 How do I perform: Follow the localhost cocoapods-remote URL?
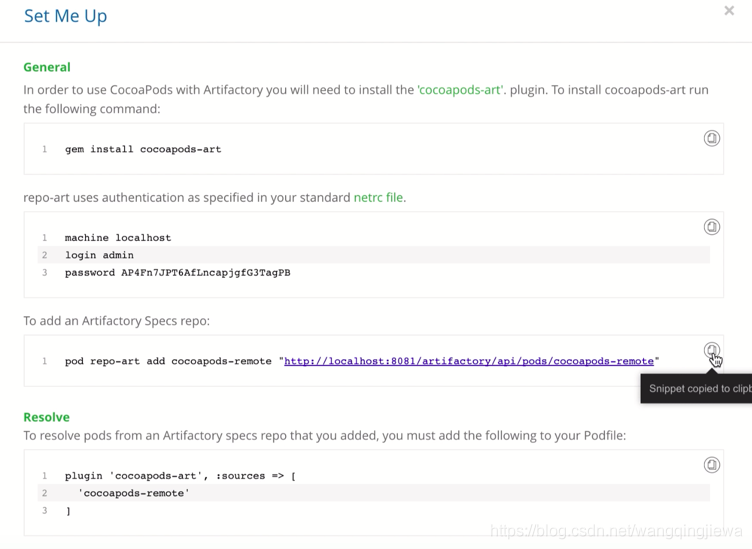[x=469, y=361]
